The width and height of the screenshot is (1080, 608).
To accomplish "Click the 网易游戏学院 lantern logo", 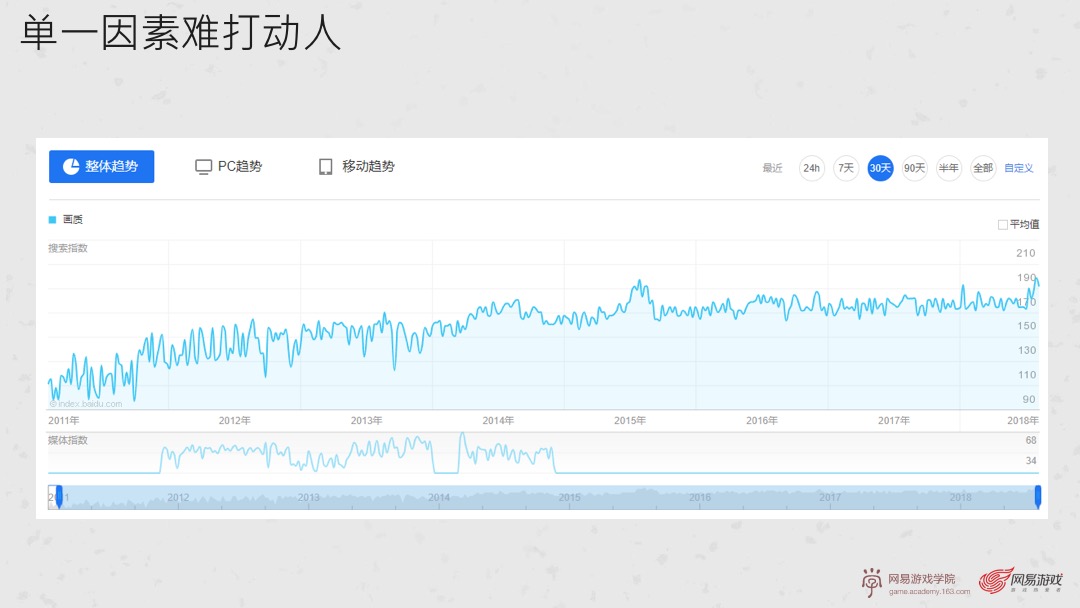I will click(872, 580).
